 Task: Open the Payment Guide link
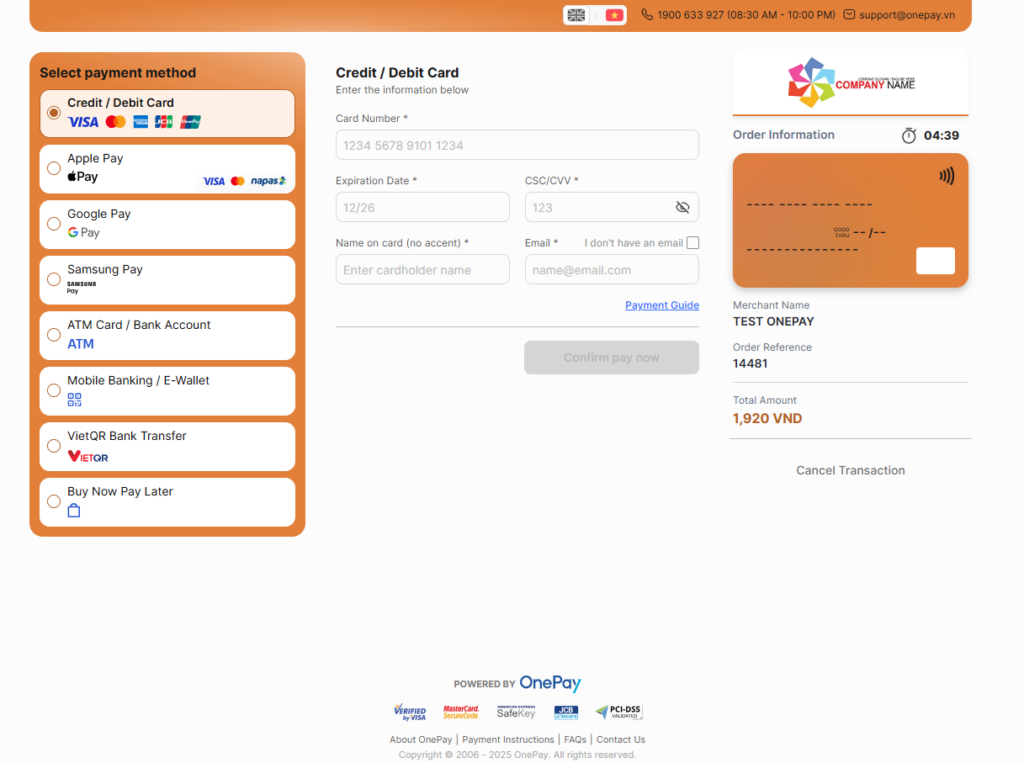pyautogui.click(x=662, y=304)
